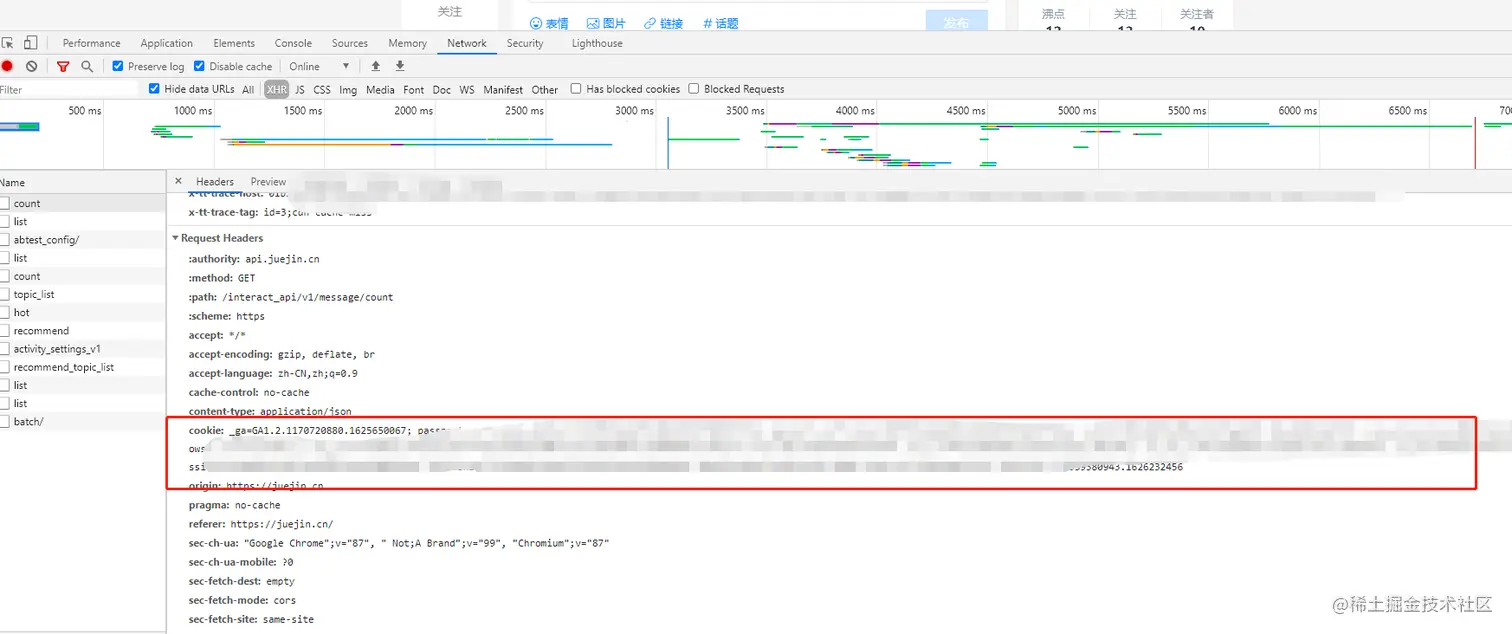Open the Online throttling dropdown
This screenshot has width=1512, height=634.
point(319,66)
